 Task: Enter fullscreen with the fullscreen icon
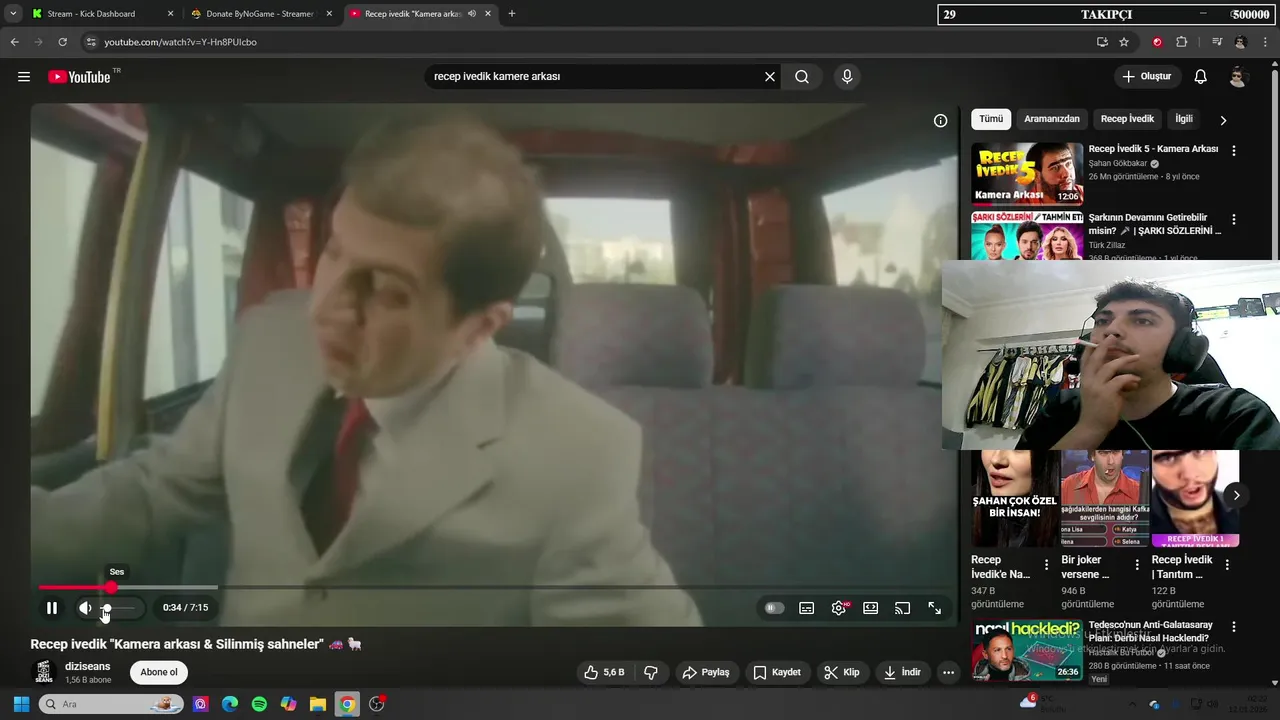(x=934, y=608)
